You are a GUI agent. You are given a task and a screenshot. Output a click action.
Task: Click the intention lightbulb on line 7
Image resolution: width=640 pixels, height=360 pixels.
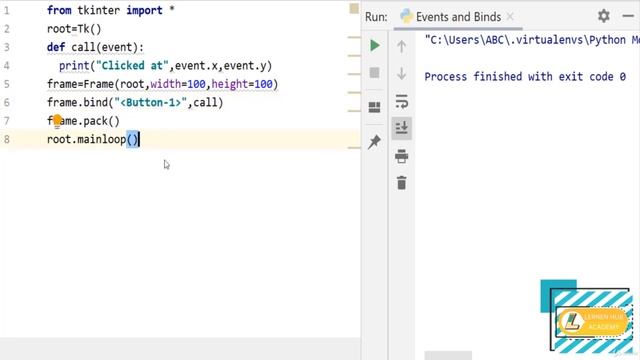57,121
